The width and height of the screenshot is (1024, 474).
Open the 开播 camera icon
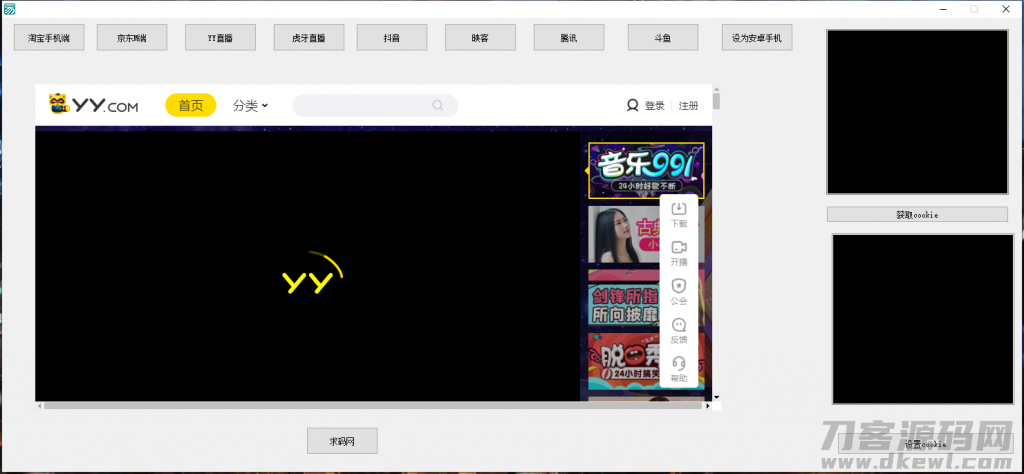pyautogui.click(x=679, y=247)
